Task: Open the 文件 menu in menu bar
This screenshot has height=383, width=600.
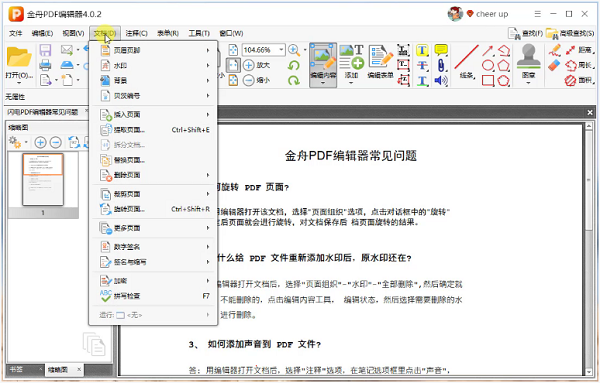Action: (x=16, y=33)
